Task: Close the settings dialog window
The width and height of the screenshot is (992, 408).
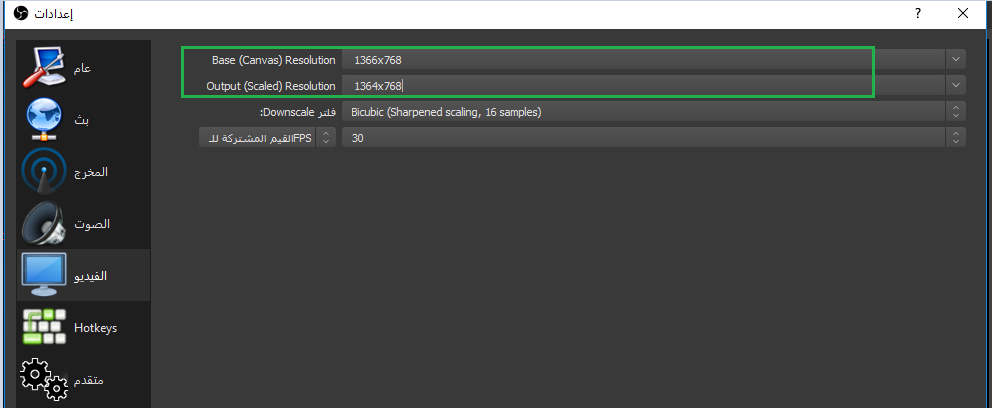Action: pos(962,14)
